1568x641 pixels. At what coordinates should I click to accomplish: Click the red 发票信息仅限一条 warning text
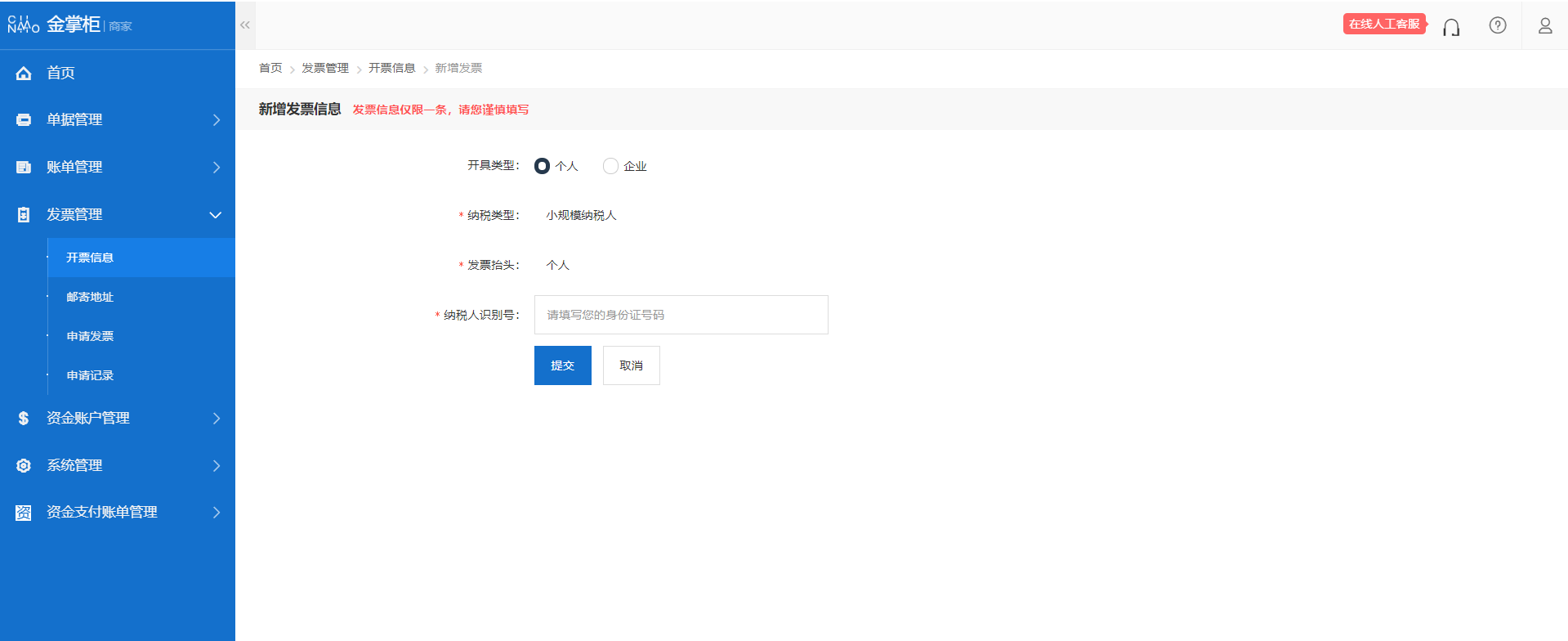440,110
